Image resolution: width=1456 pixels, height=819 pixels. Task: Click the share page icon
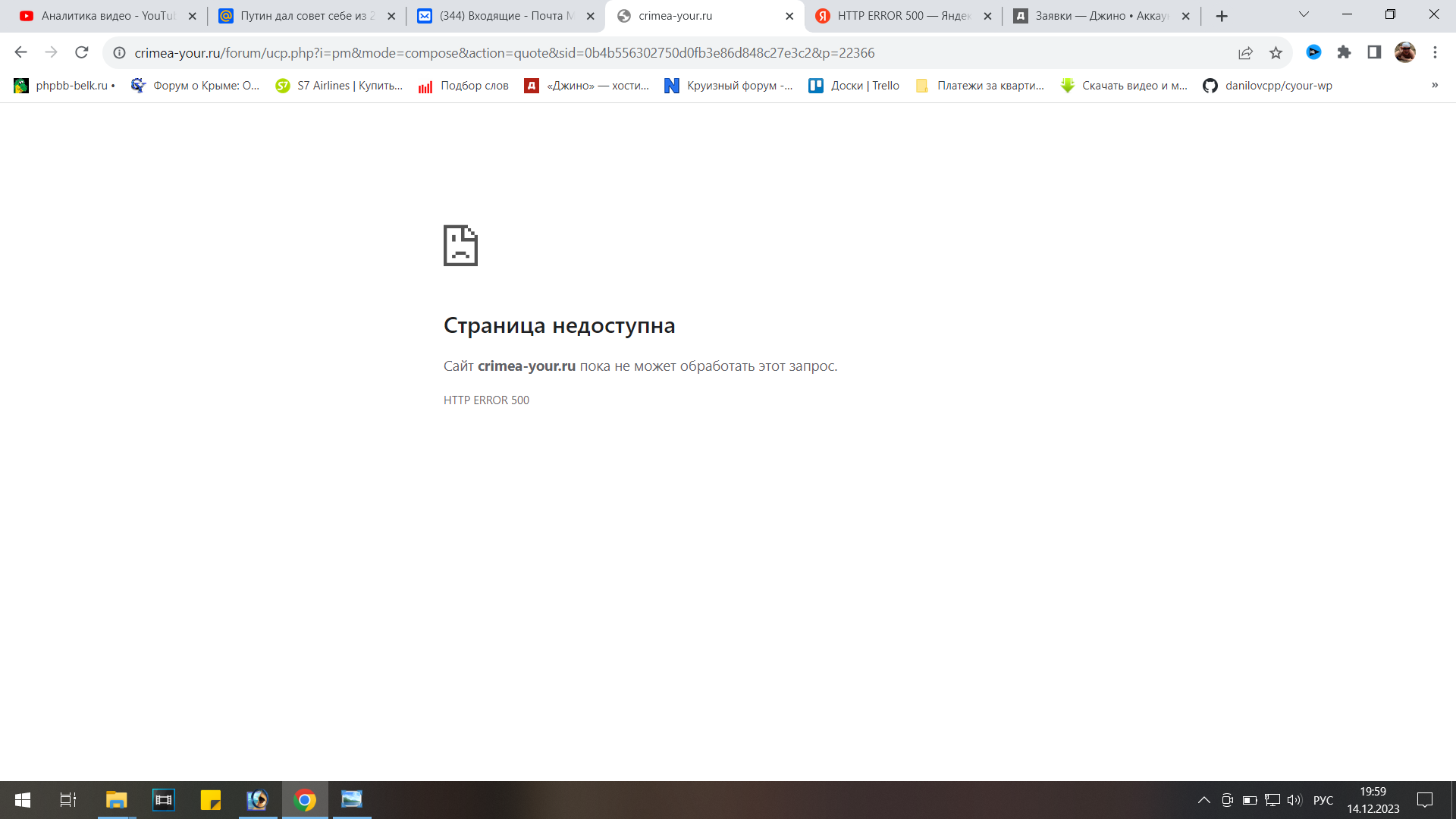[1245, 52]
